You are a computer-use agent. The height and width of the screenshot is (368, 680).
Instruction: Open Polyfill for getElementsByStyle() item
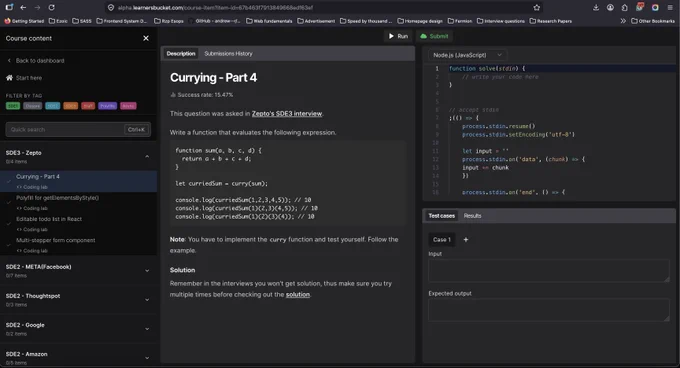click(78, 202)
